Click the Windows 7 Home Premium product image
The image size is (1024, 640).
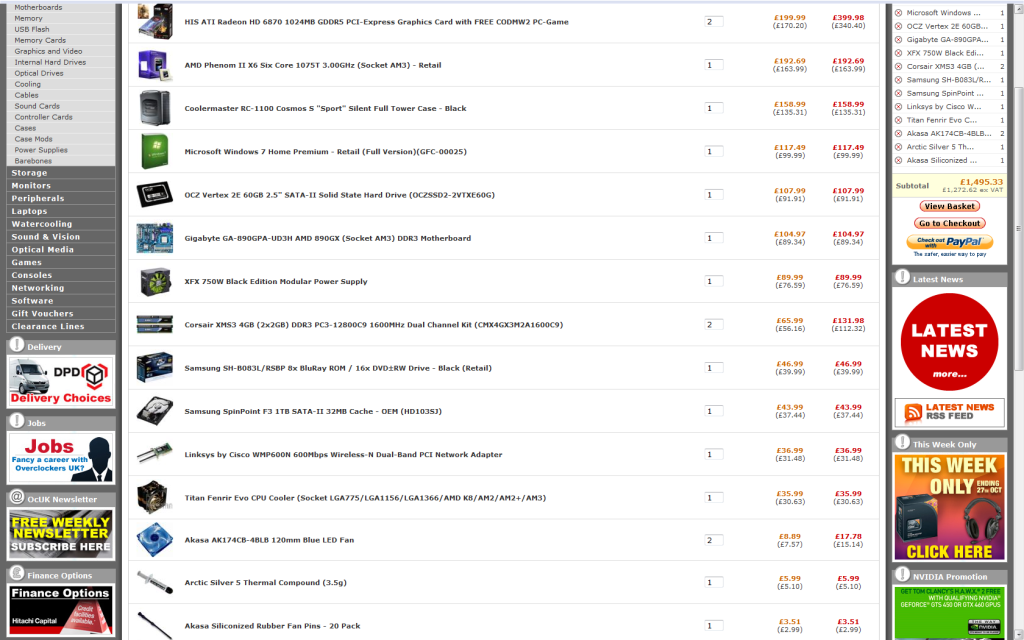pyautogui.click(x=155, y=152)
